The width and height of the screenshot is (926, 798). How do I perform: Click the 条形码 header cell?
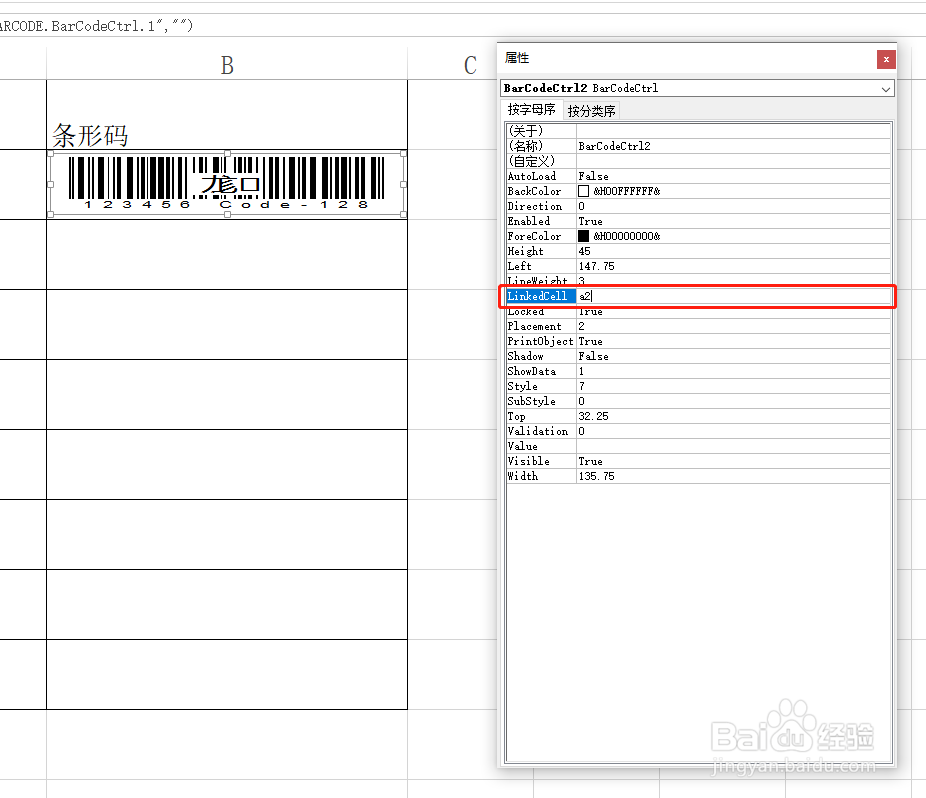pos(227,115)
